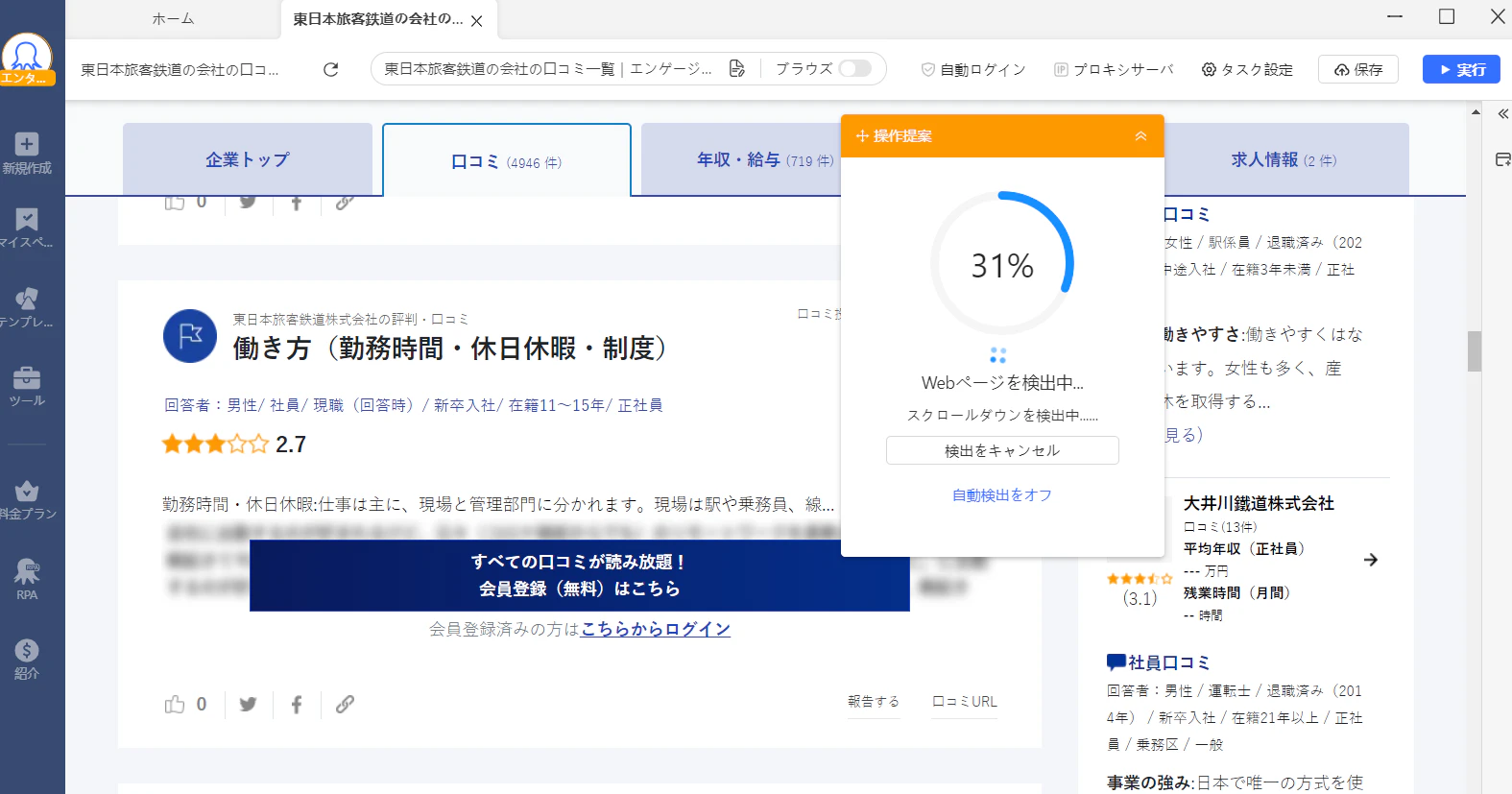Copy link icon under the 働き方 review
The width and height of the screenshot is (1512, 794).
tap(345, 704)
